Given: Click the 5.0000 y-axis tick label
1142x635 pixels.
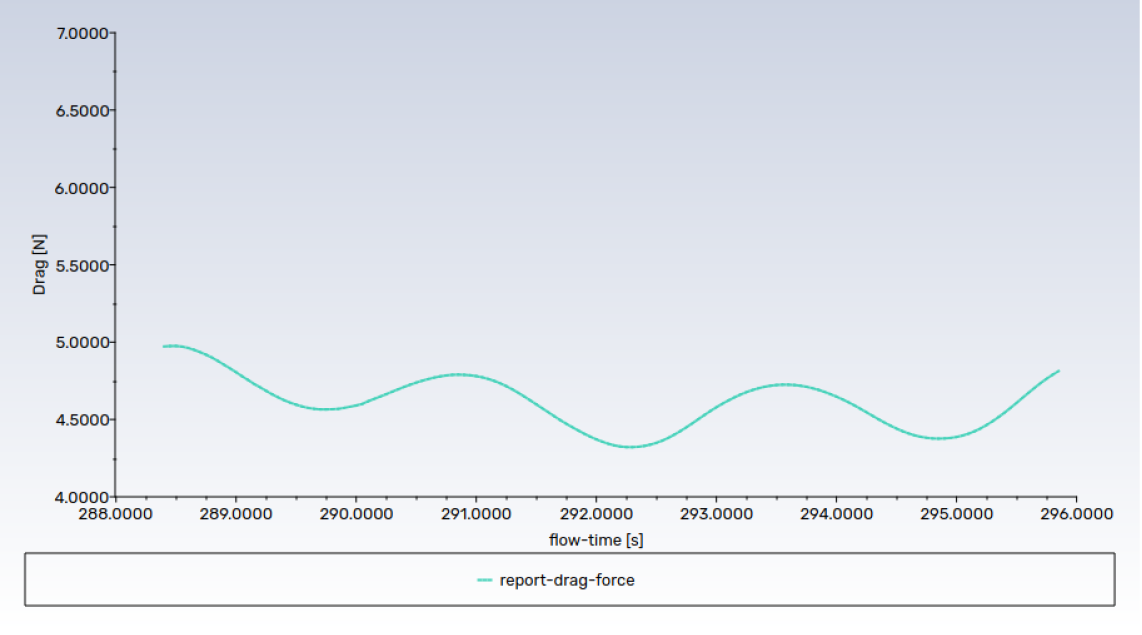Looking at the screenshot, I should (82, 342).
